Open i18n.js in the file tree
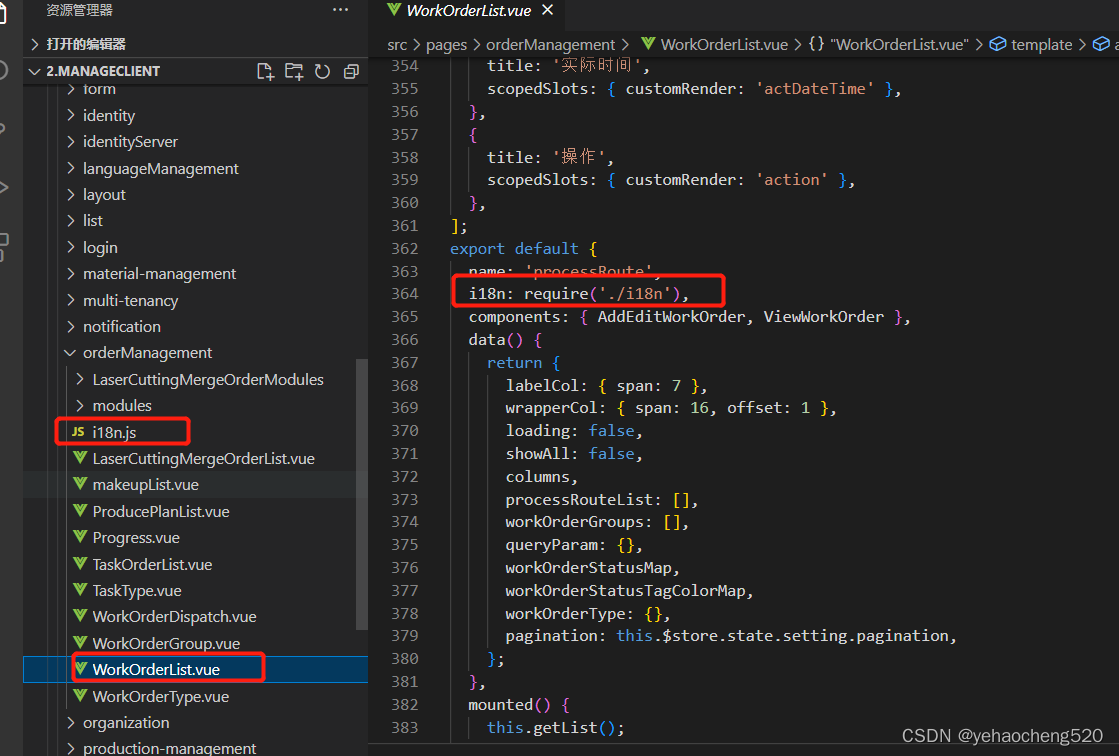Image resolution: width=1119 pixels, height=756 pixels. [114, 432]
